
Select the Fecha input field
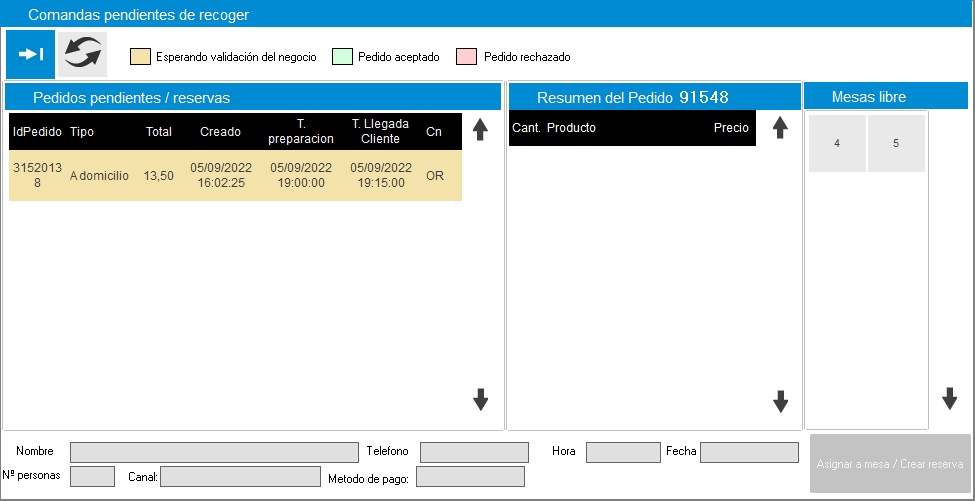point(749,452)
